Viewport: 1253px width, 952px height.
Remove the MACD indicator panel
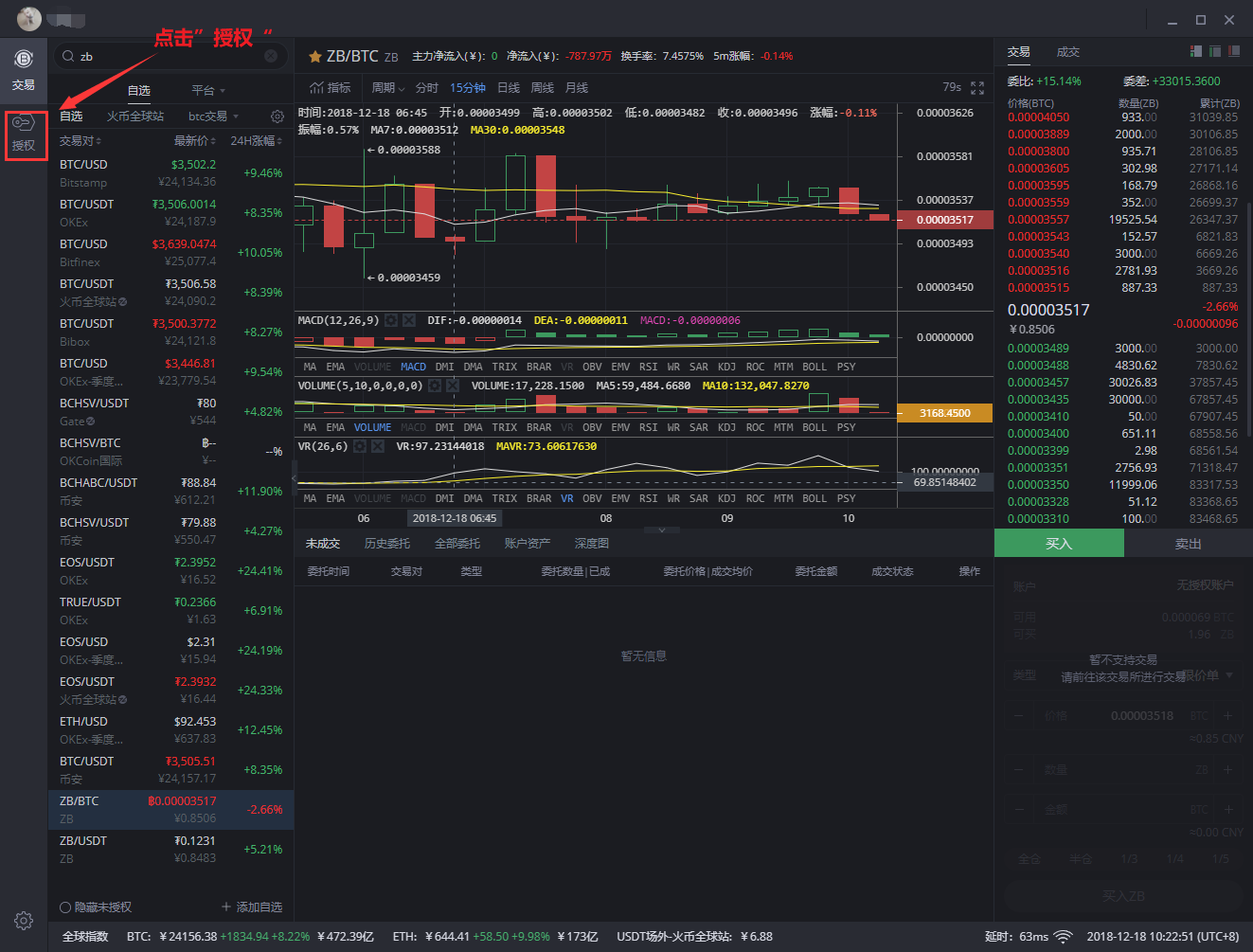[409, 320]
